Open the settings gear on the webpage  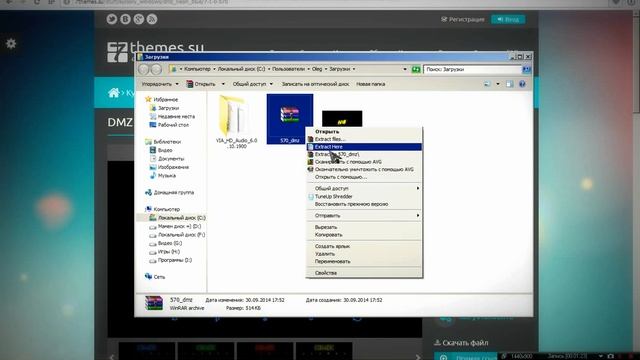[x=11, y=43]
